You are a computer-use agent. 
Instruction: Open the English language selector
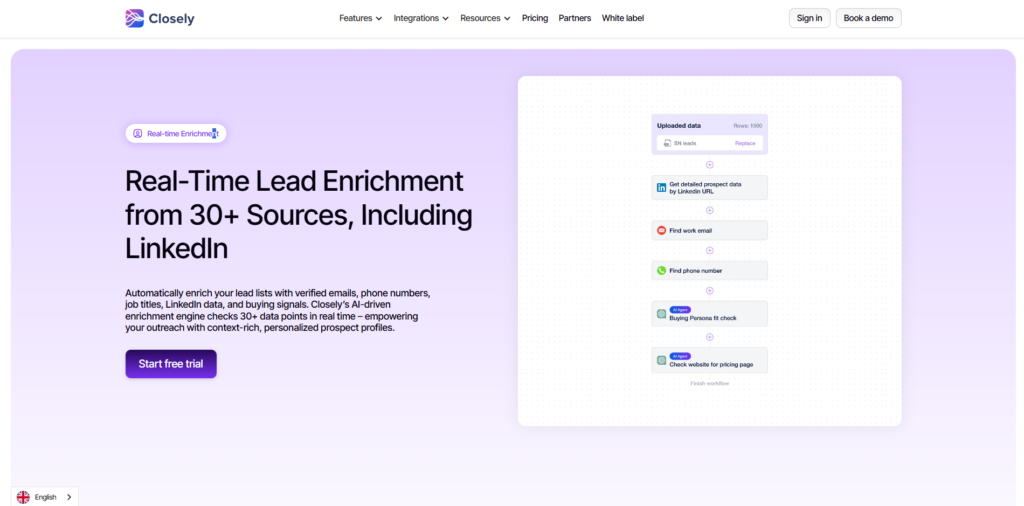(x=45, y=497)
